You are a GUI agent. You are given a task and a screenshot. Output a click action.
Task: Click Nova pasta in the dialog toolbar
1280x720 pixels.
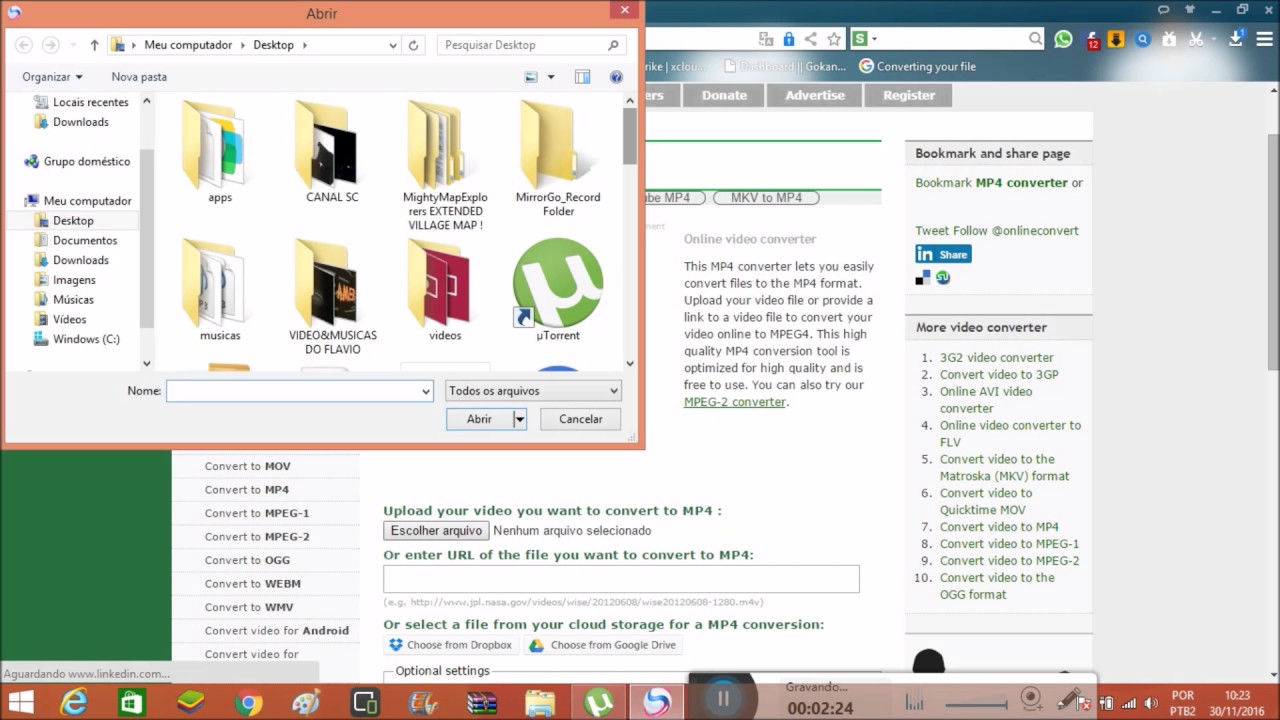139,77
